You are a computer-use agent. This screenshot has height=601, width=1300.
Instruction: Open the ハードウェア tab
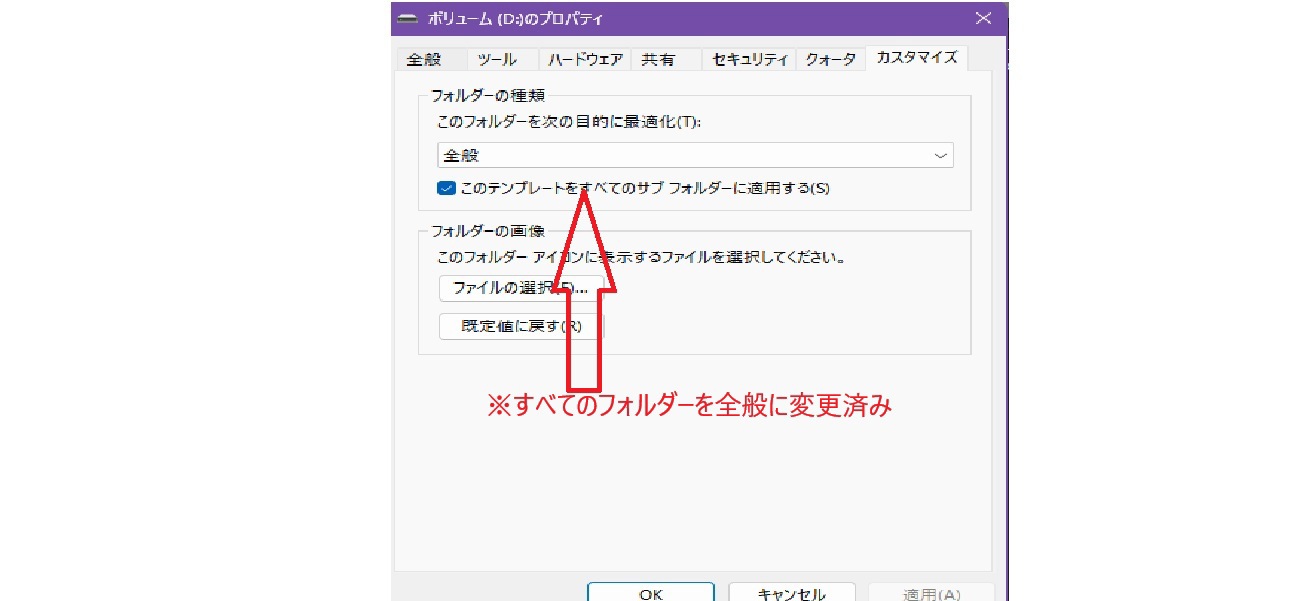pos(586,60)
